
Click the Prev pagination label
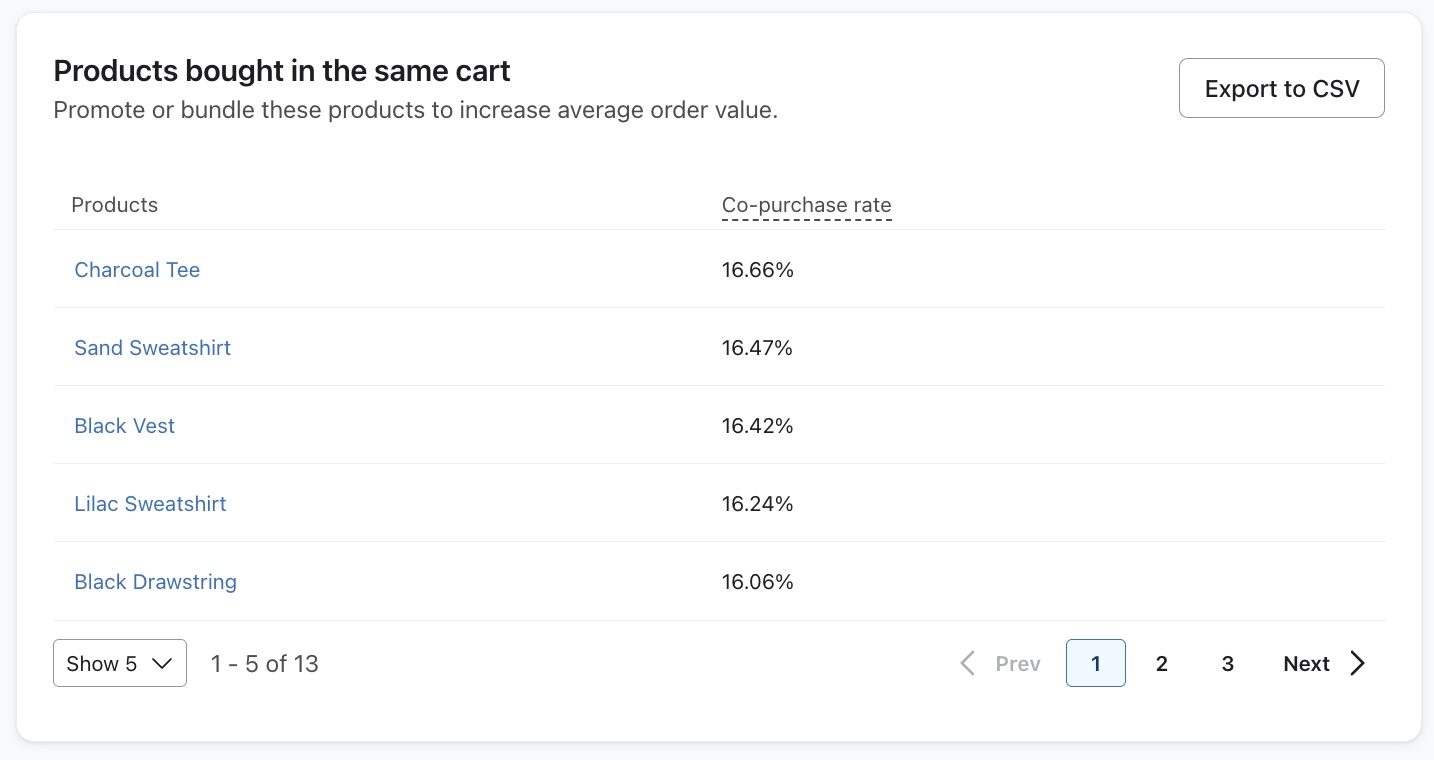pos(1018,664)
